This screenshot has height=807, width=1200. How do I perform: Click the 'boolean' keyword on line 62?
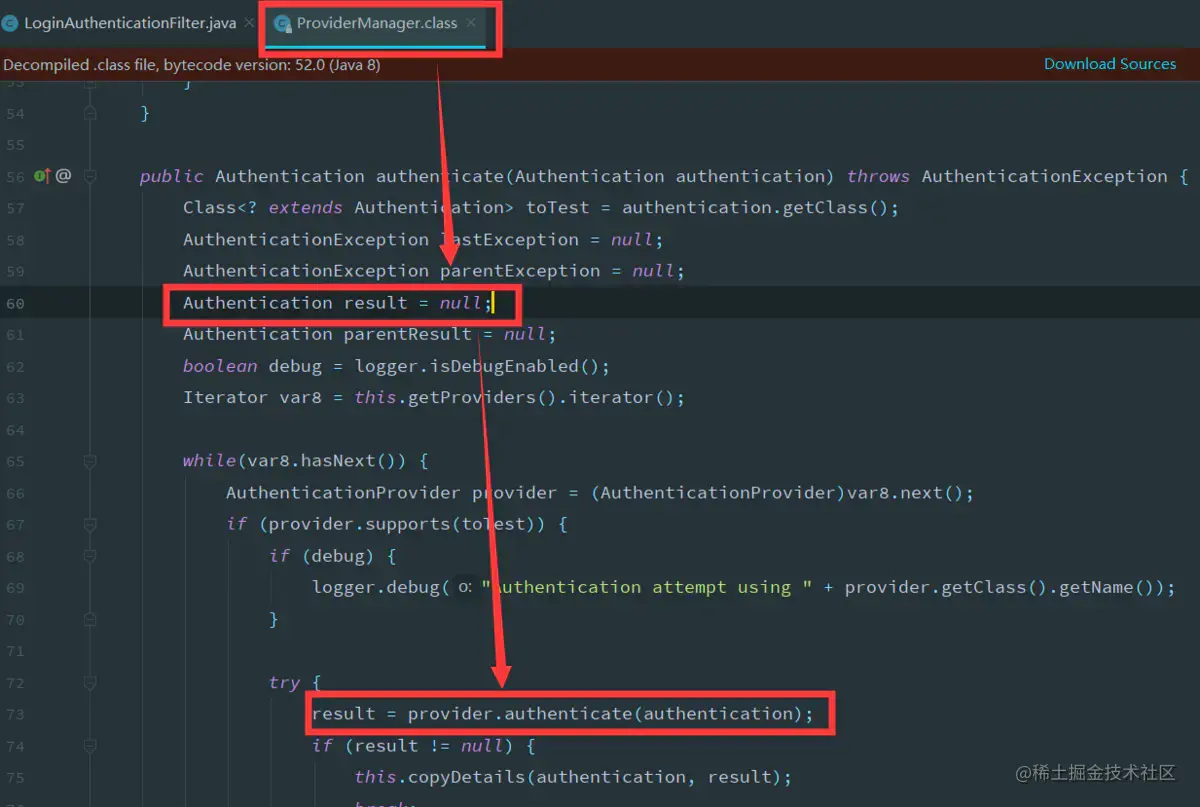(220, 366)
